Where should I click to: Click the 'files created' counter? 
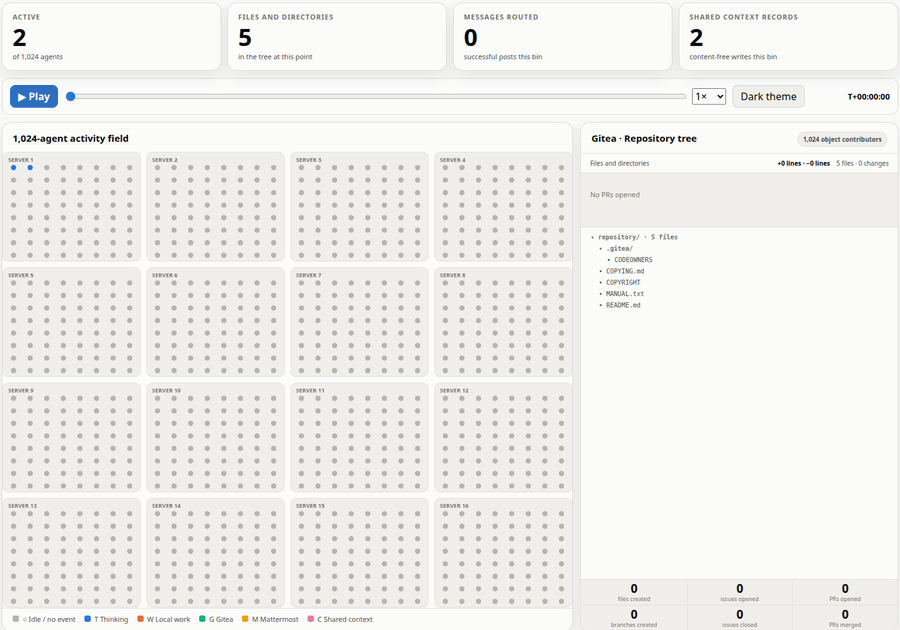634,592
